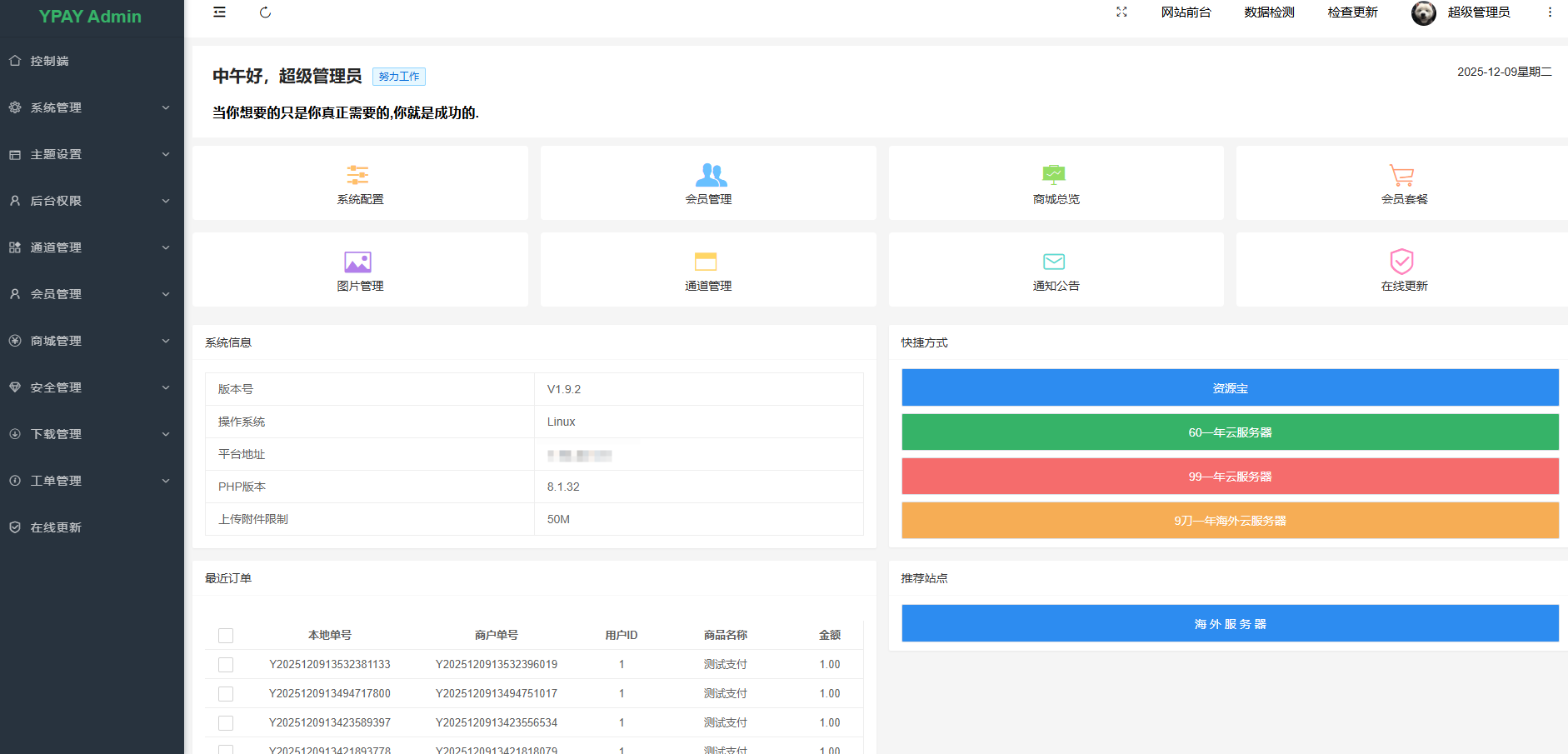Open 图片管理 with the picture icon
Viewport: 1568px width, 754px height.
pyautogui.click(x=358, y=261)
